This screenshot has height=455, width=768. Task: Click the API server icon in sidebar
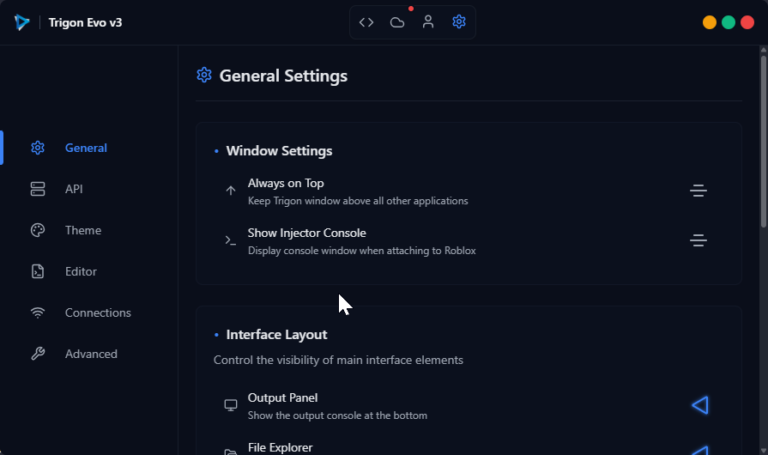(x=38, y=189)
